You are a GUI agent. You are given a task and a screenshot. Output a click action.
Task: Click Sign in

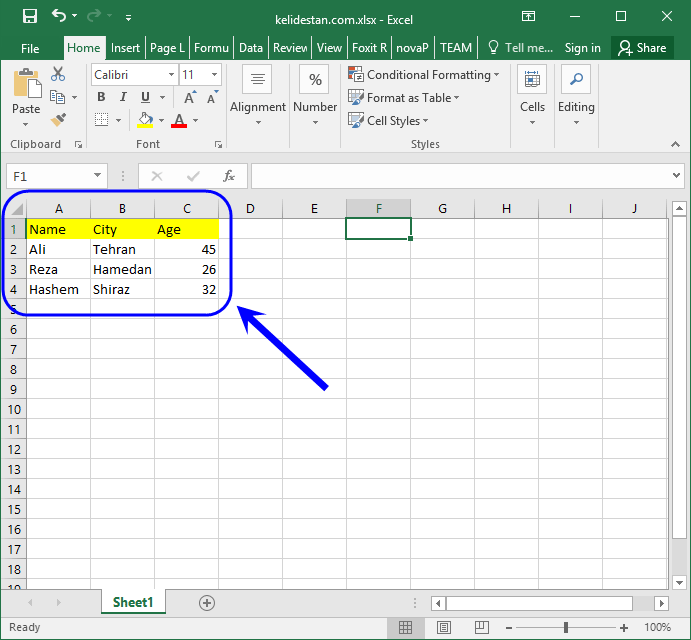point(583,48)
